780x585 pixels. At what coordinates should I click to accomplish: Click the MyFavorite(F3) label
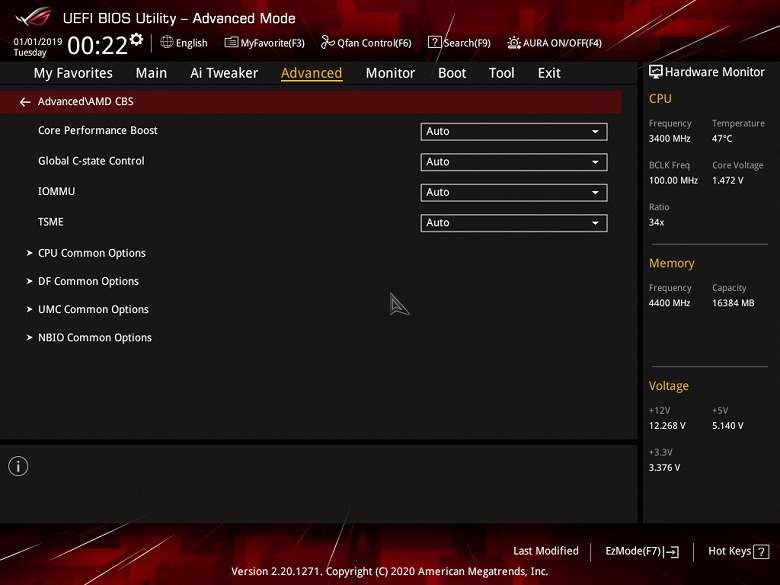(x=273, y=43)
